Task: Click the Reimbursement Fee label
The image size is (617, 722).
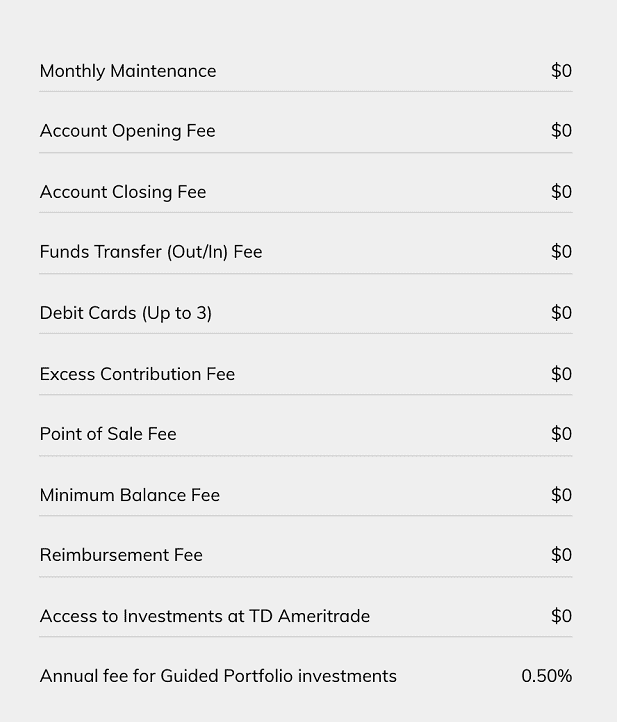Action: click(121, 555)
